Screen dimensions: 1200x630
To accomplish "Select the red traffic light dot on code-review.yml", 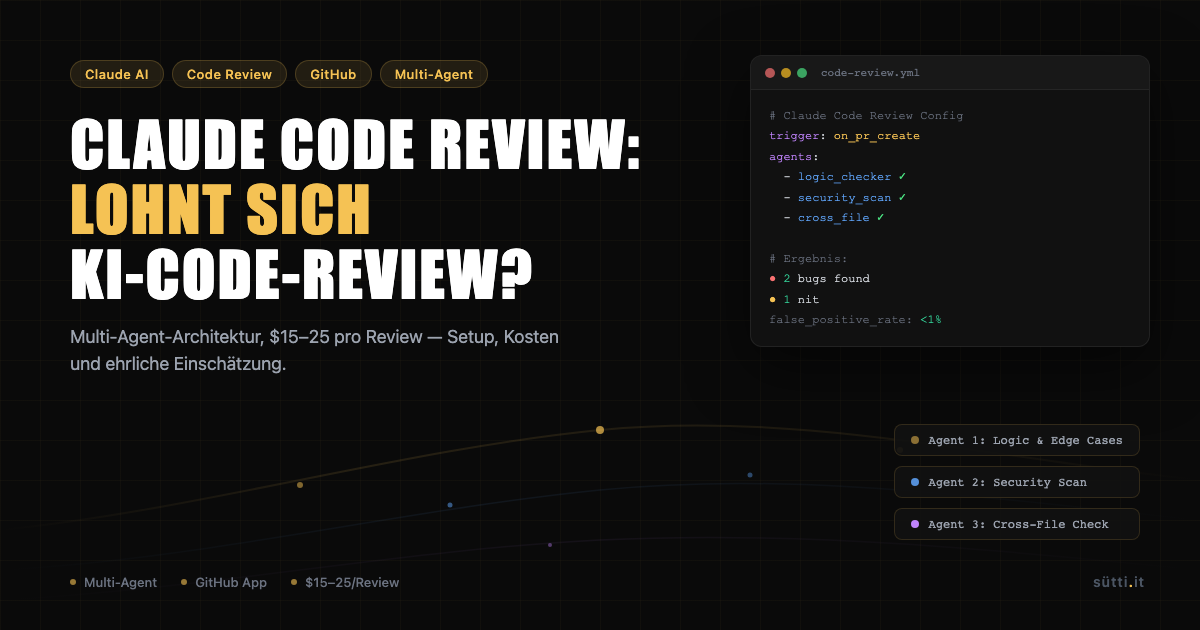I will (x=769, y=73).
